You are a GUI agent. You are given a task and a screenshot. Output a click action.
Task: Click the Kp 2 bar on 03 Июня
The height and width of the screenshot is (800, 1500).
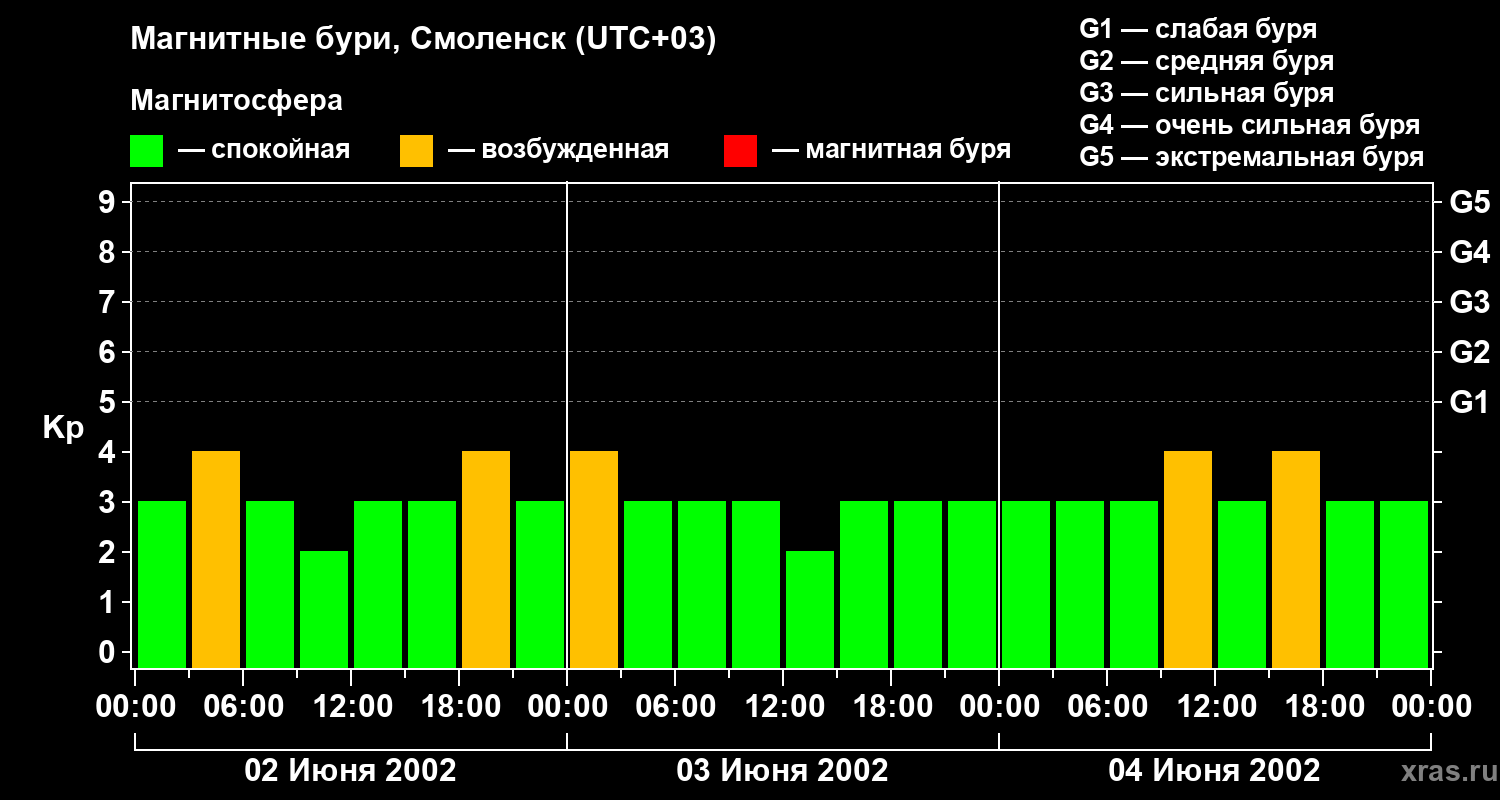pos(810,609)
